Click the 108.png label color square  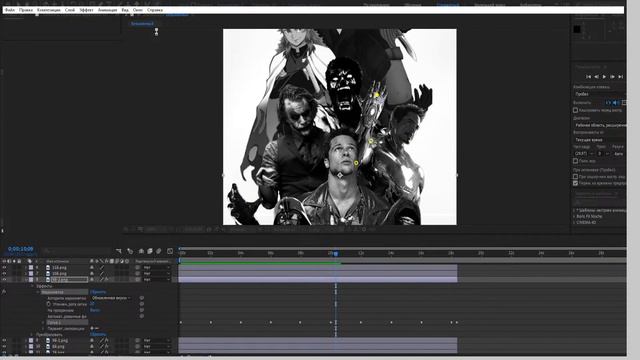coord(31,273)
